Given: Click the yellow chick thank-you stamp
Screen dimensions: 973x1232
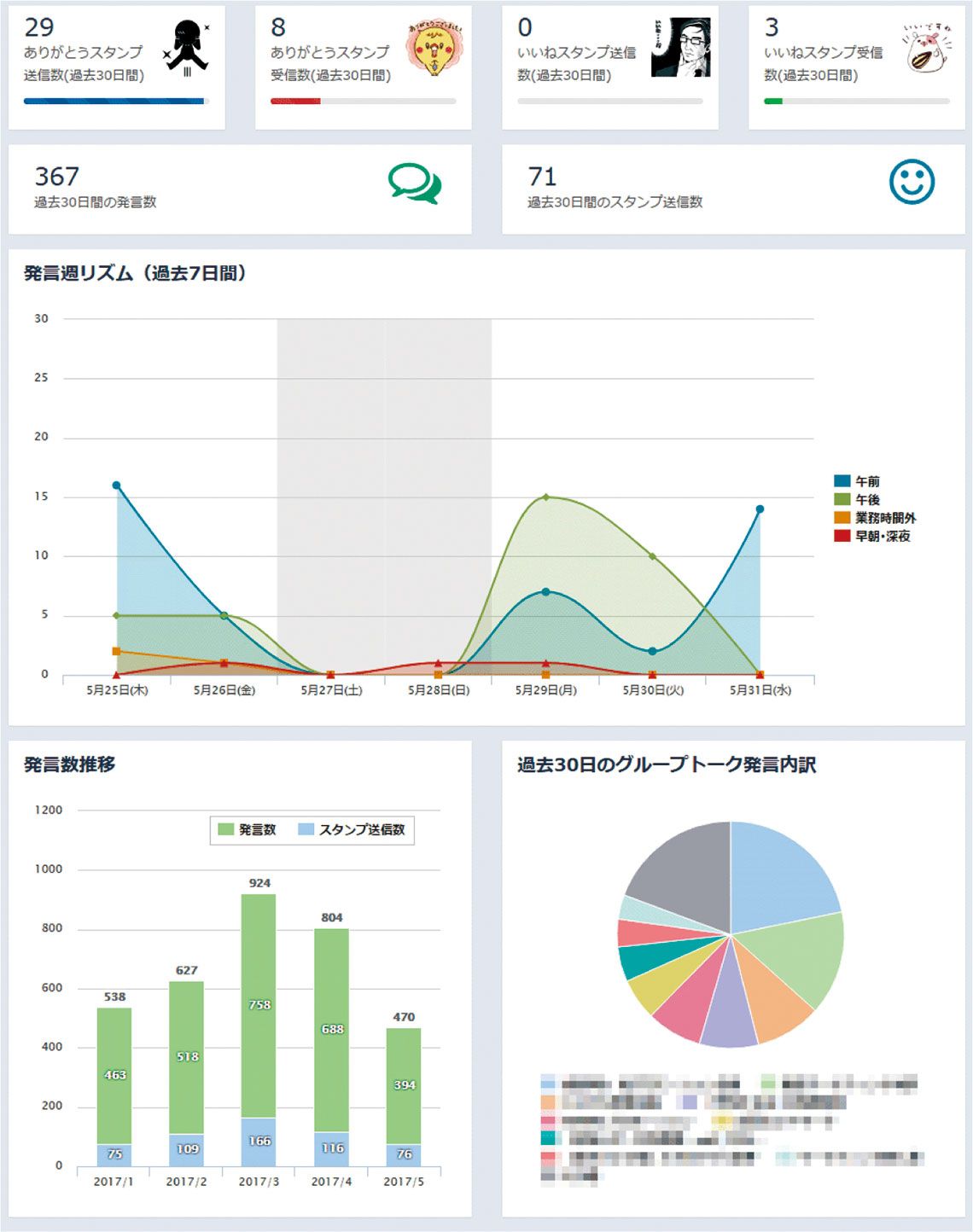Looking at the screenshot, I should (x=434, y=49).
